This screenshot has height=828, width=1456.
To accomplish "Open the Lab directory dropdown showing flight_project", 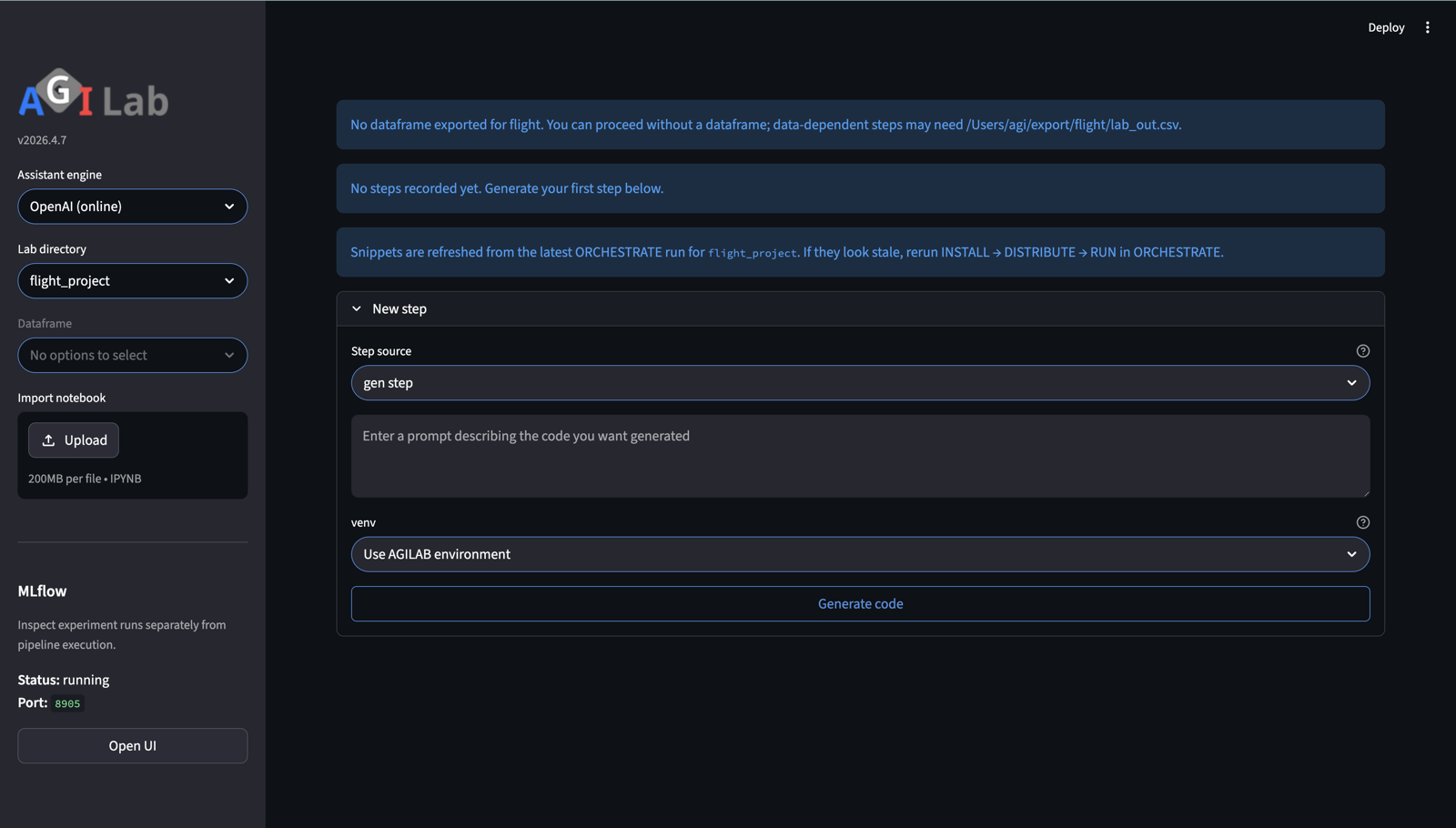I will coord(132,280).
